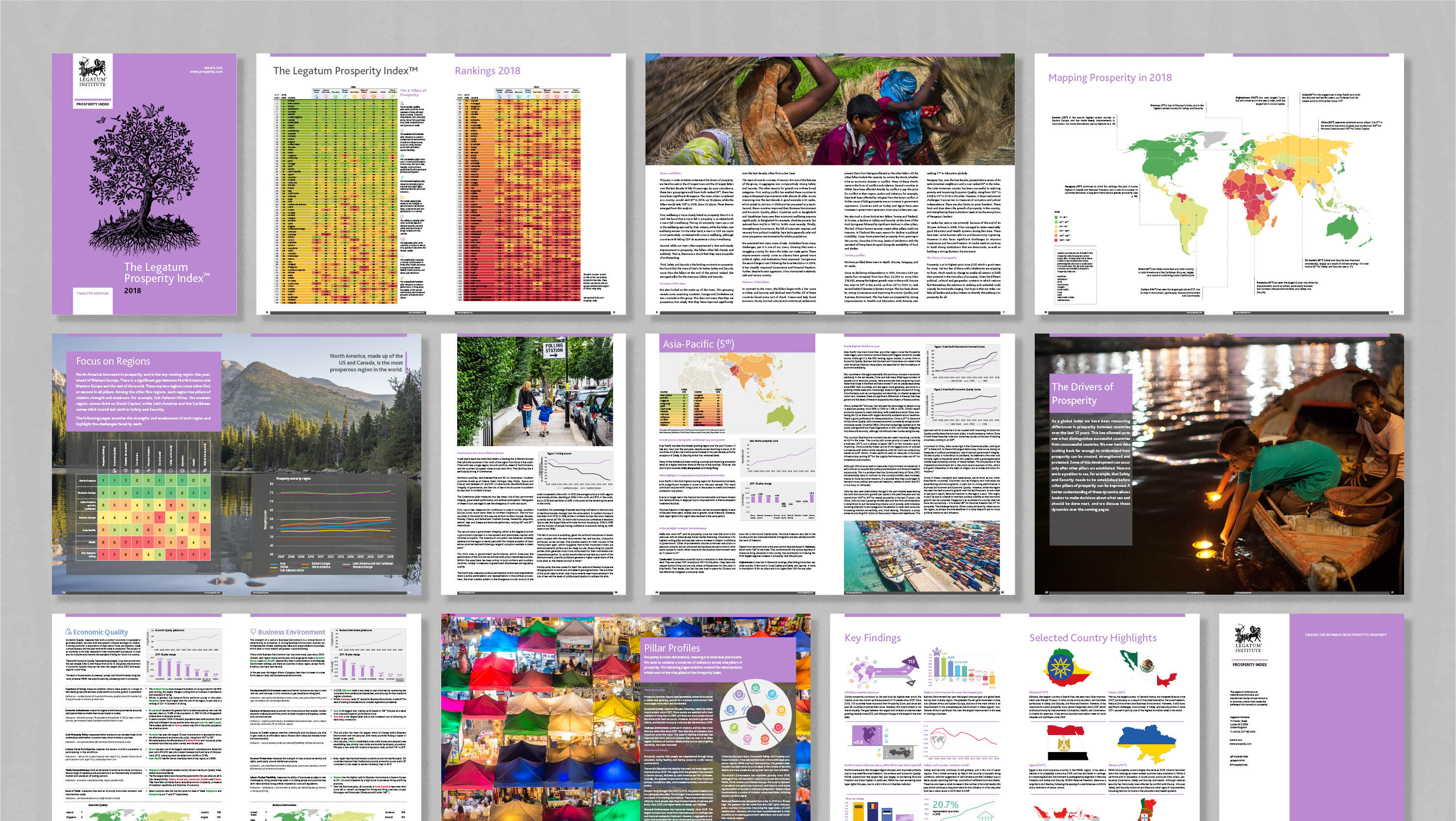Click the PROSPERITY INDEX label on the front cover
The height and width of the screenshot is (821, 1456).
pyautogui.click(x=93, y=104)
